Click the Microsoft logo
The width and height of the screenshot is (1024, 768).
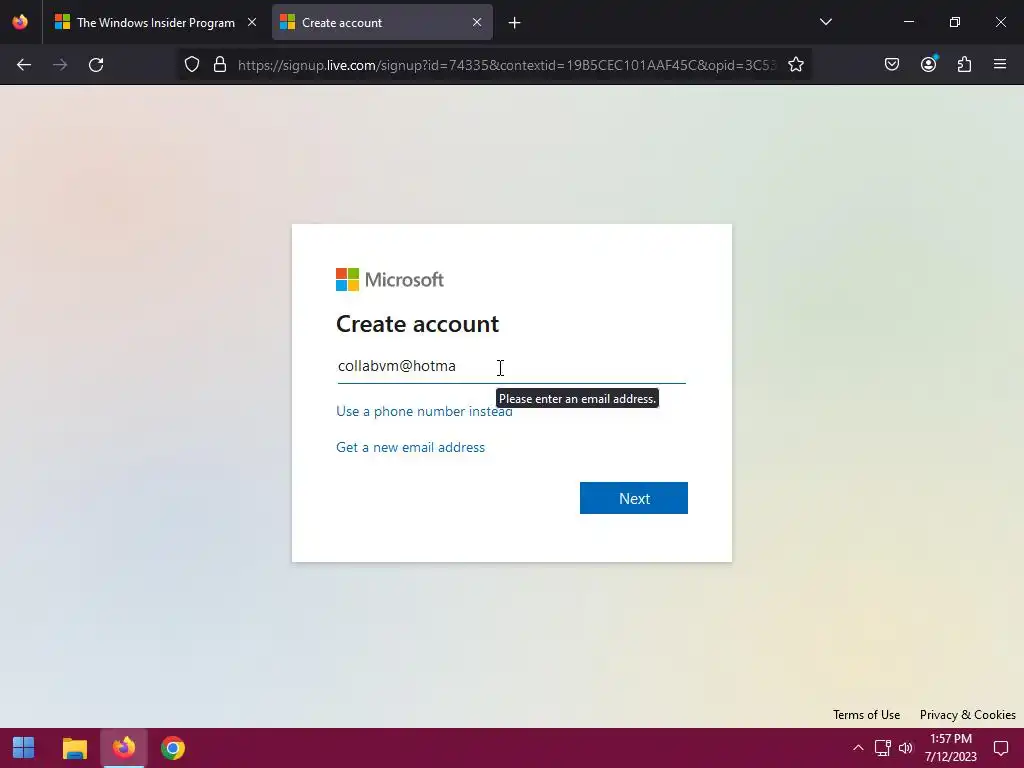[x=390, y=280]
